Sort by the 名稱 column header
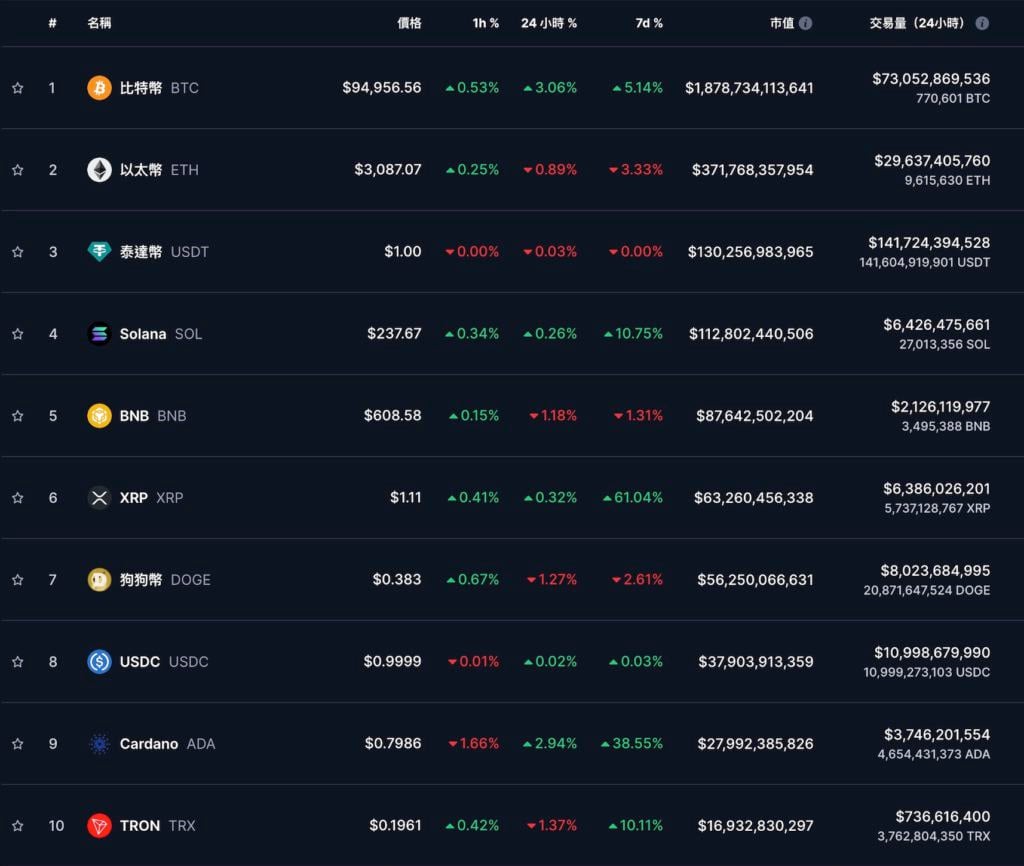The image size is (1024, 866). (99, 23)
